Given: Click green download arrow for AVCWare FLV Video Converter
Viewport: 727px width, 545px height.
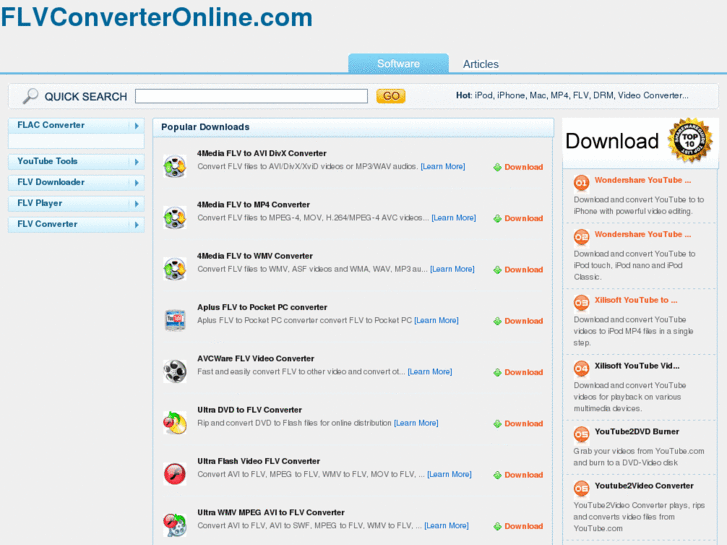Looking at the screenshot, I should tap(497, 372).
